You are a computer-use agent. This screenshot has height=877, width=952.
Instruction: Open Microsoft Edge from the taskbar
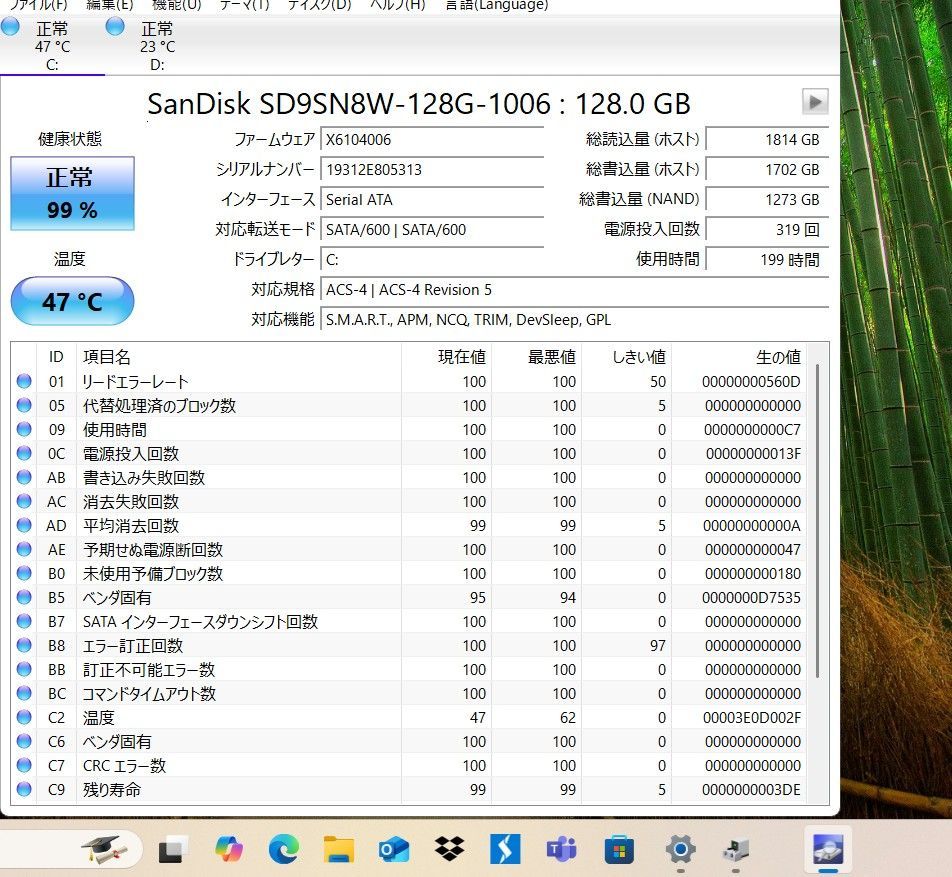pyautogui.click(x=284, y=848)
